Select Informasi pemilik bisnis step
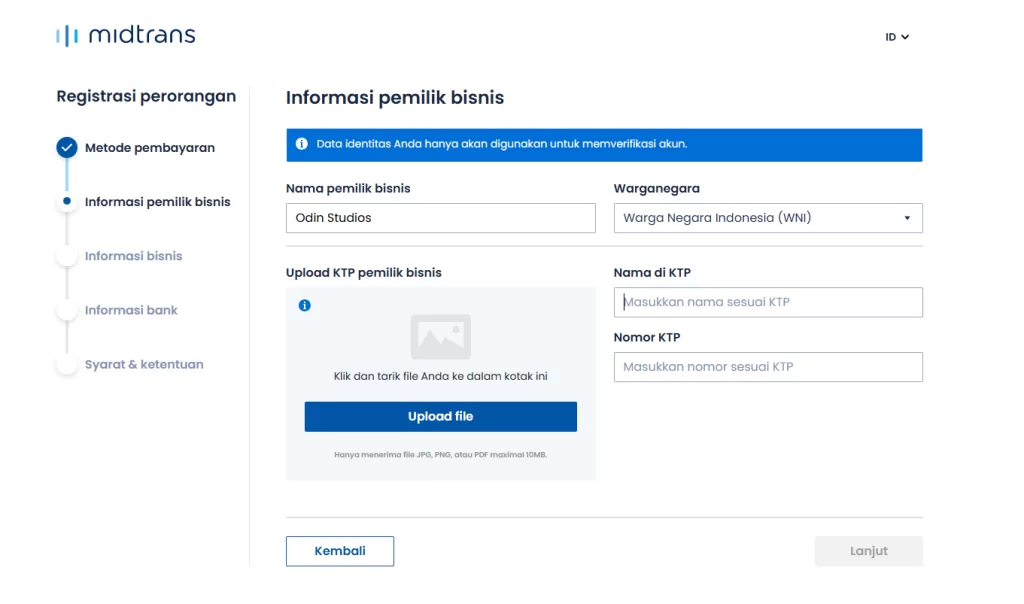 (157, 202)
